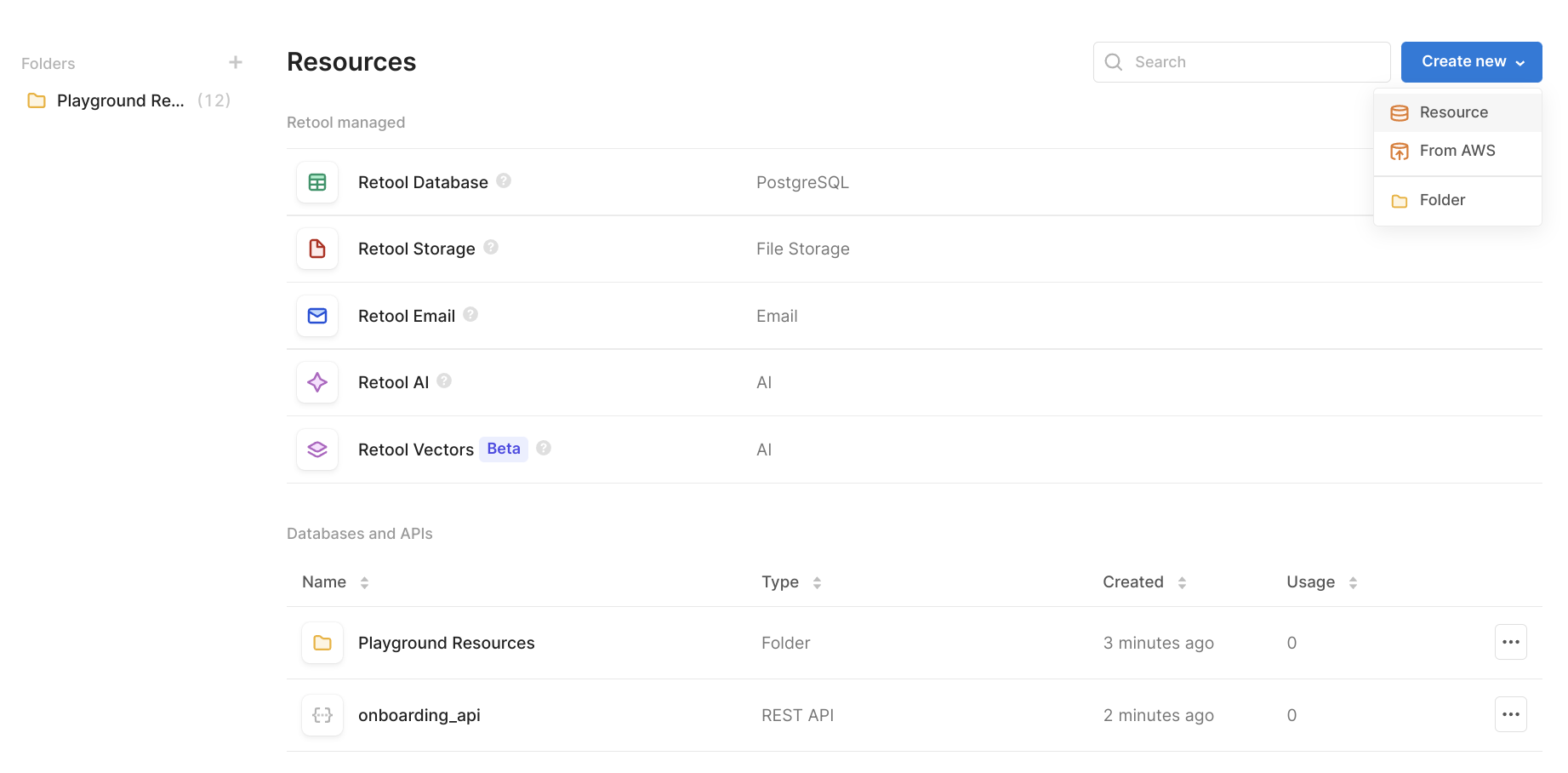Choose From AWS in the open menu
Screen dimensions: 1568x773
point(1457,151)
